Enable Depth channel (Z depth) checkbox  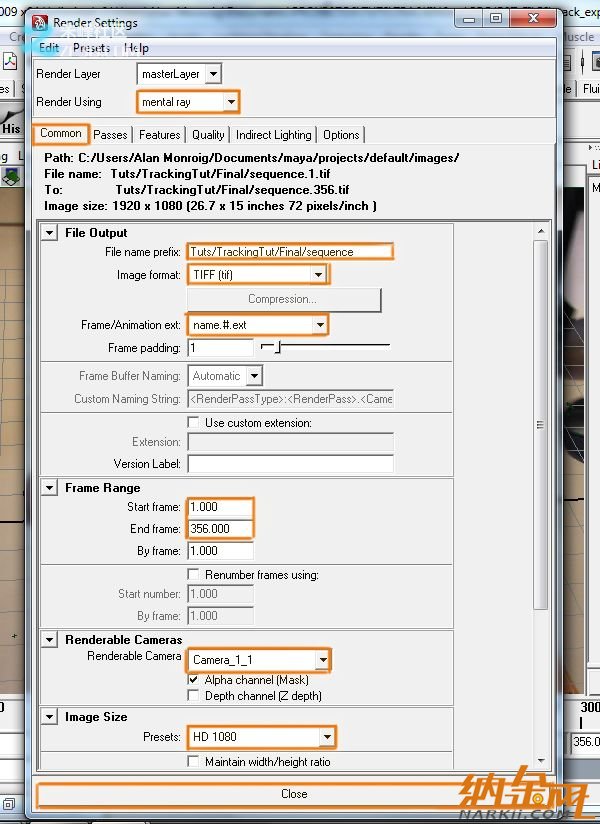pos(194,696)
